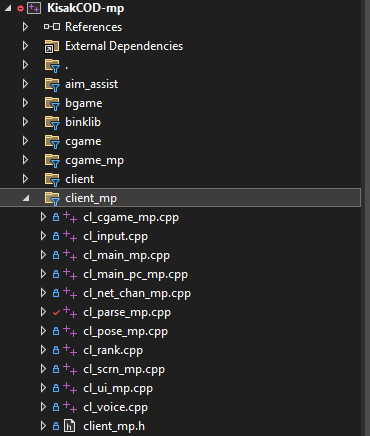Expand the '.' filter folder
Viewport: 370px width, 436px height.
point(25,65)
